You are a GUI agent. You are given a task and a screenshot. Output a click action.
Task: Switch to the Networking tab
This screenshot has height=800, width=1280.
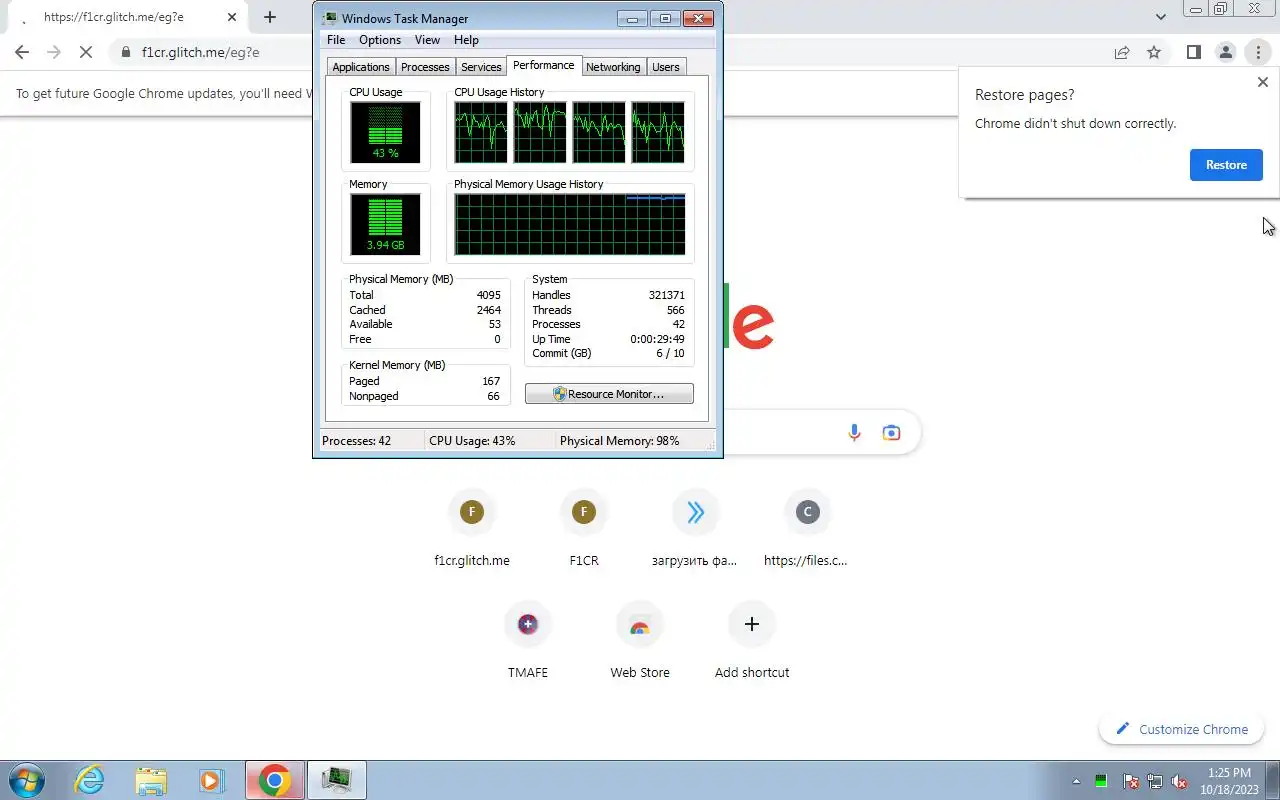point(613,67)
